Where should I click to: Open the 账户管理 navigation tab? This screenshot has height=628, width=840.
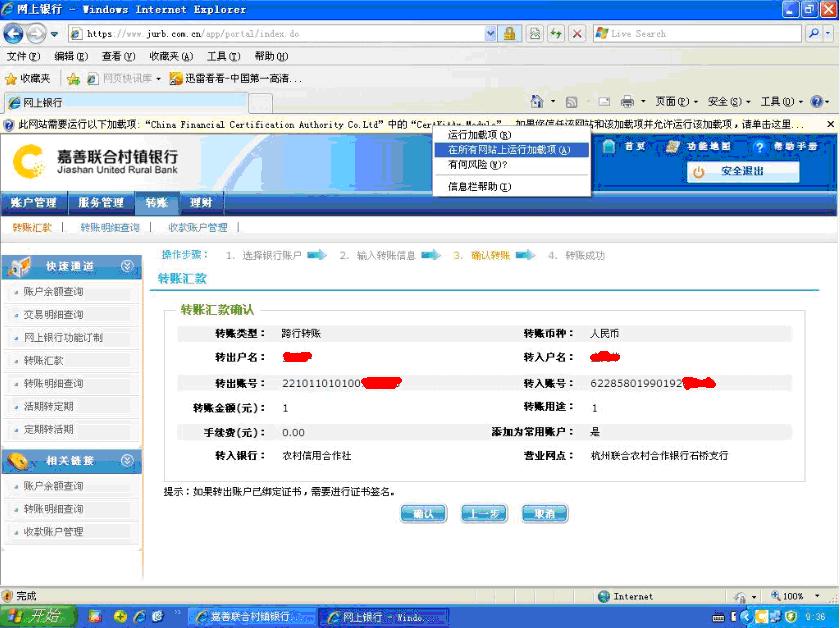(34, 203)
